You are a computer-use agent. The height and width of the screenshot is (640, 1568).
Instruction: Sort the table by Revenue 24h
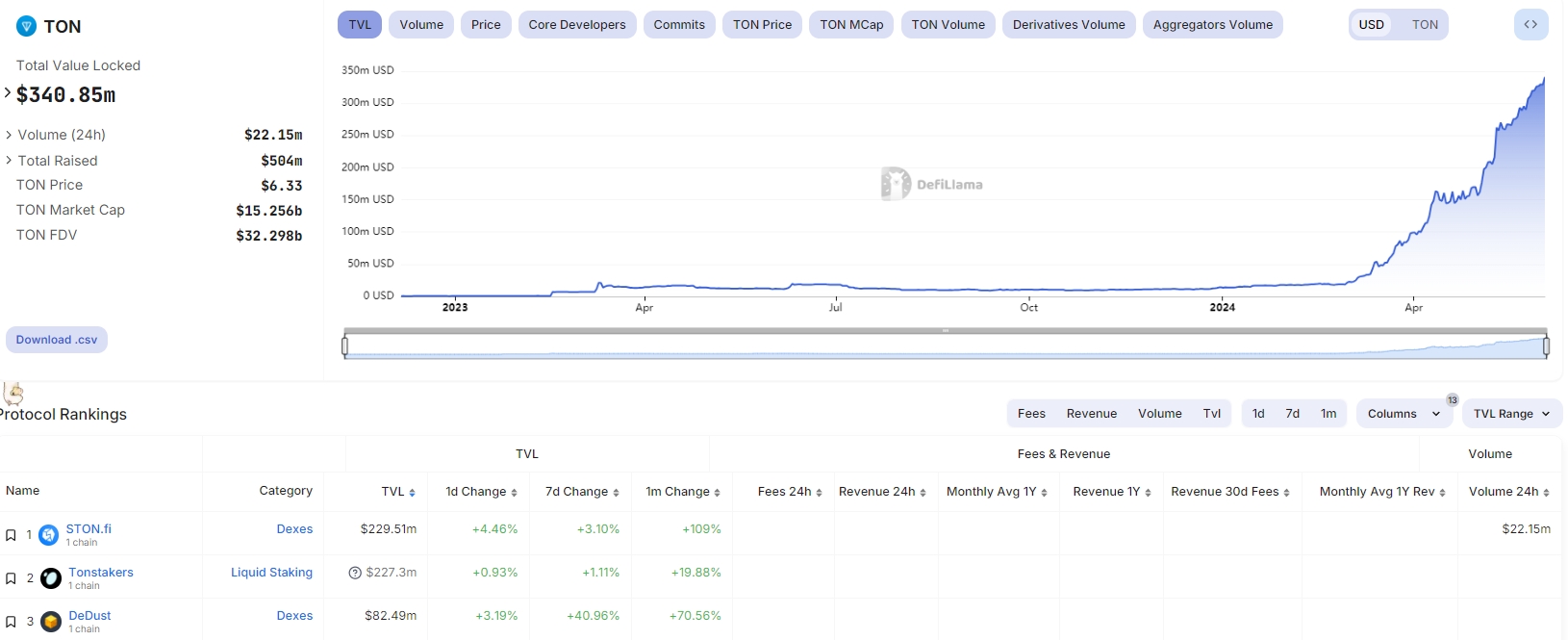coord(882,492)
